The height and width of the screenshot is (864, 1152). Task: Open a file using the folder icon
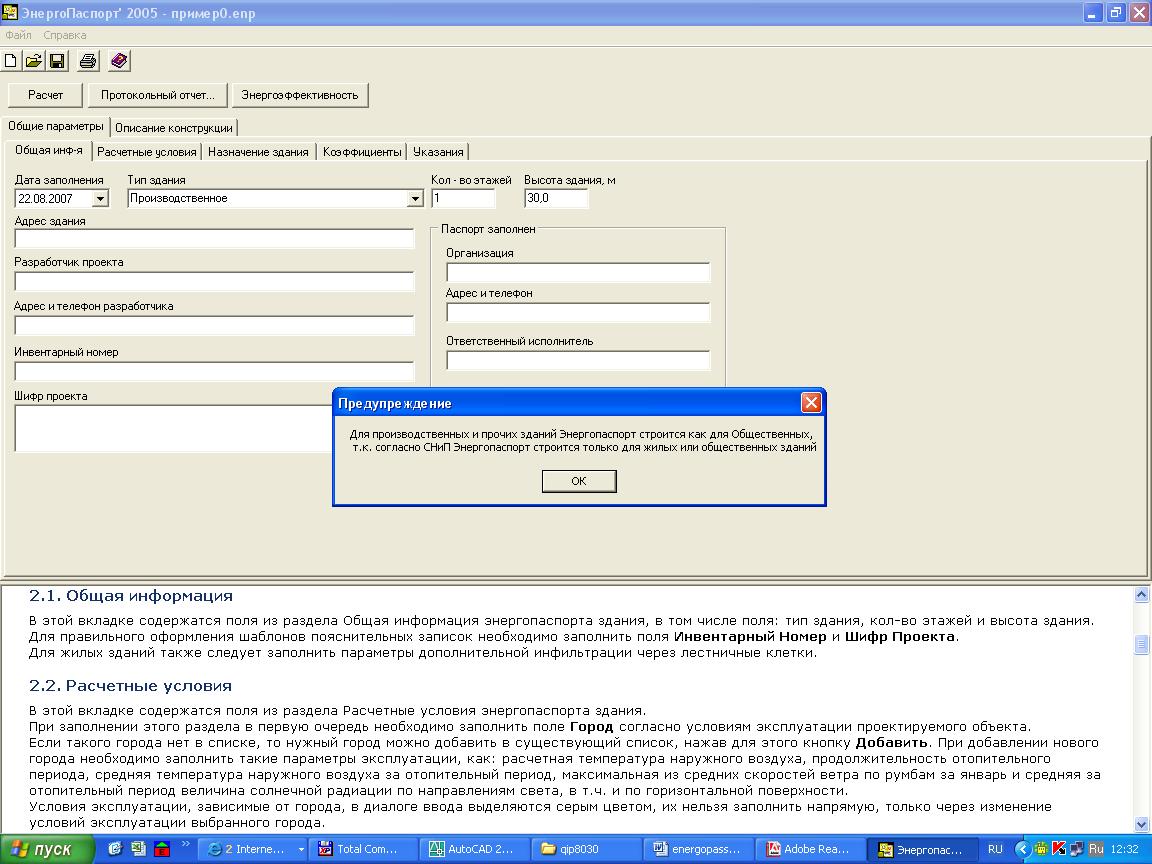point(34,62)
